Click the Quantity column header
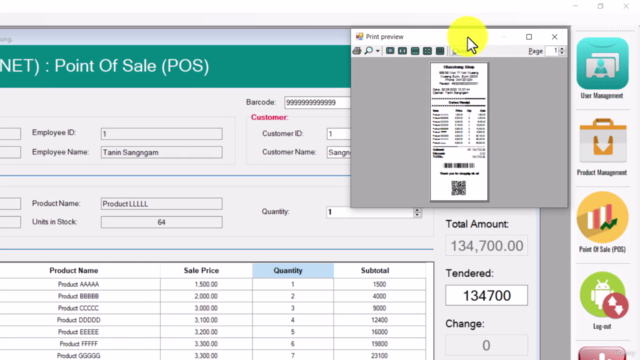This screenshot has height=360, width=640. (293, 271)
